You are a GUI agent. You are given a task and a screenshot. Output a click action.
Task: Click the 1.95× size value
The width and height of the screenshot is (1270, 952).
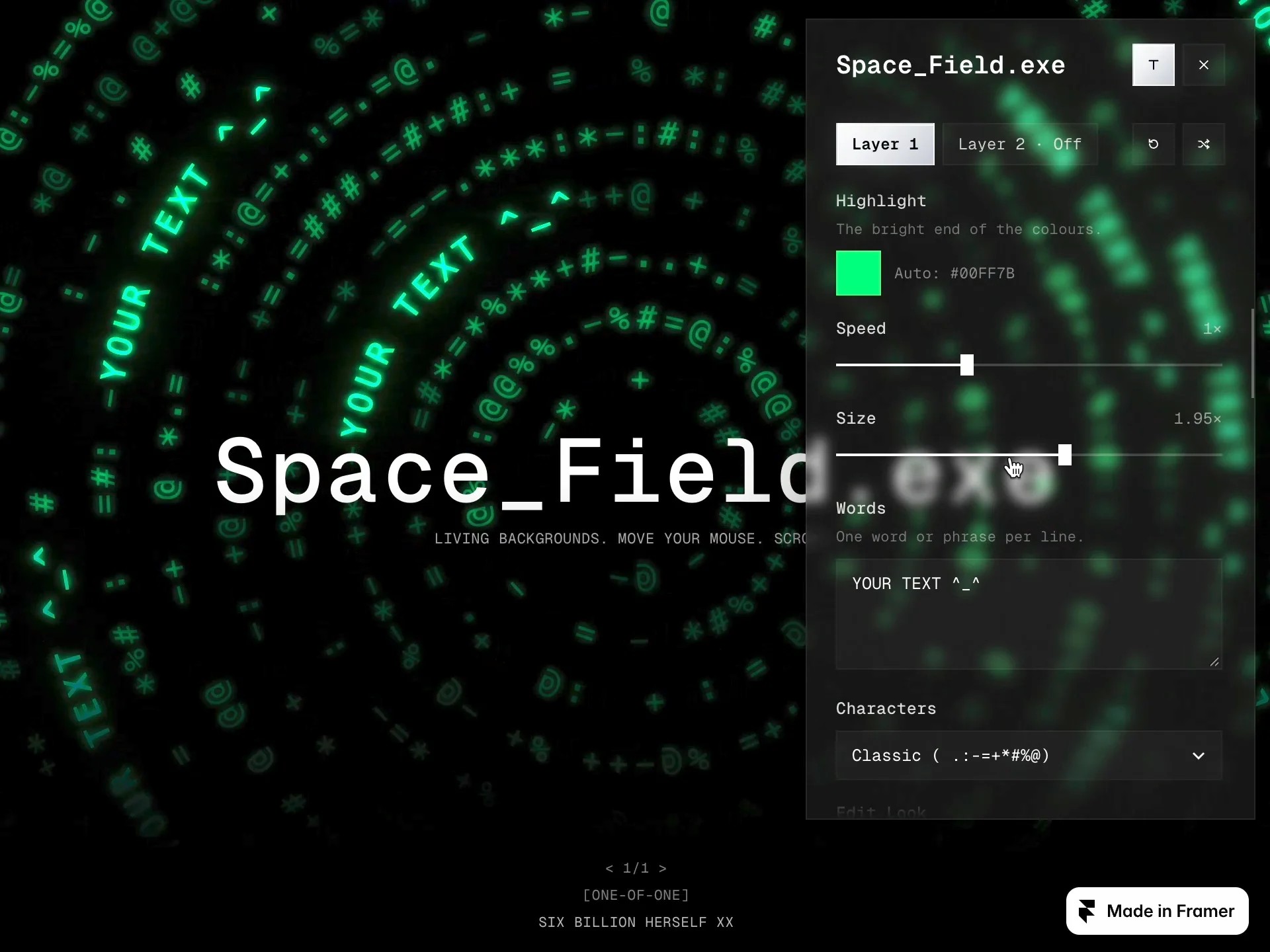tap(1197, 418)
